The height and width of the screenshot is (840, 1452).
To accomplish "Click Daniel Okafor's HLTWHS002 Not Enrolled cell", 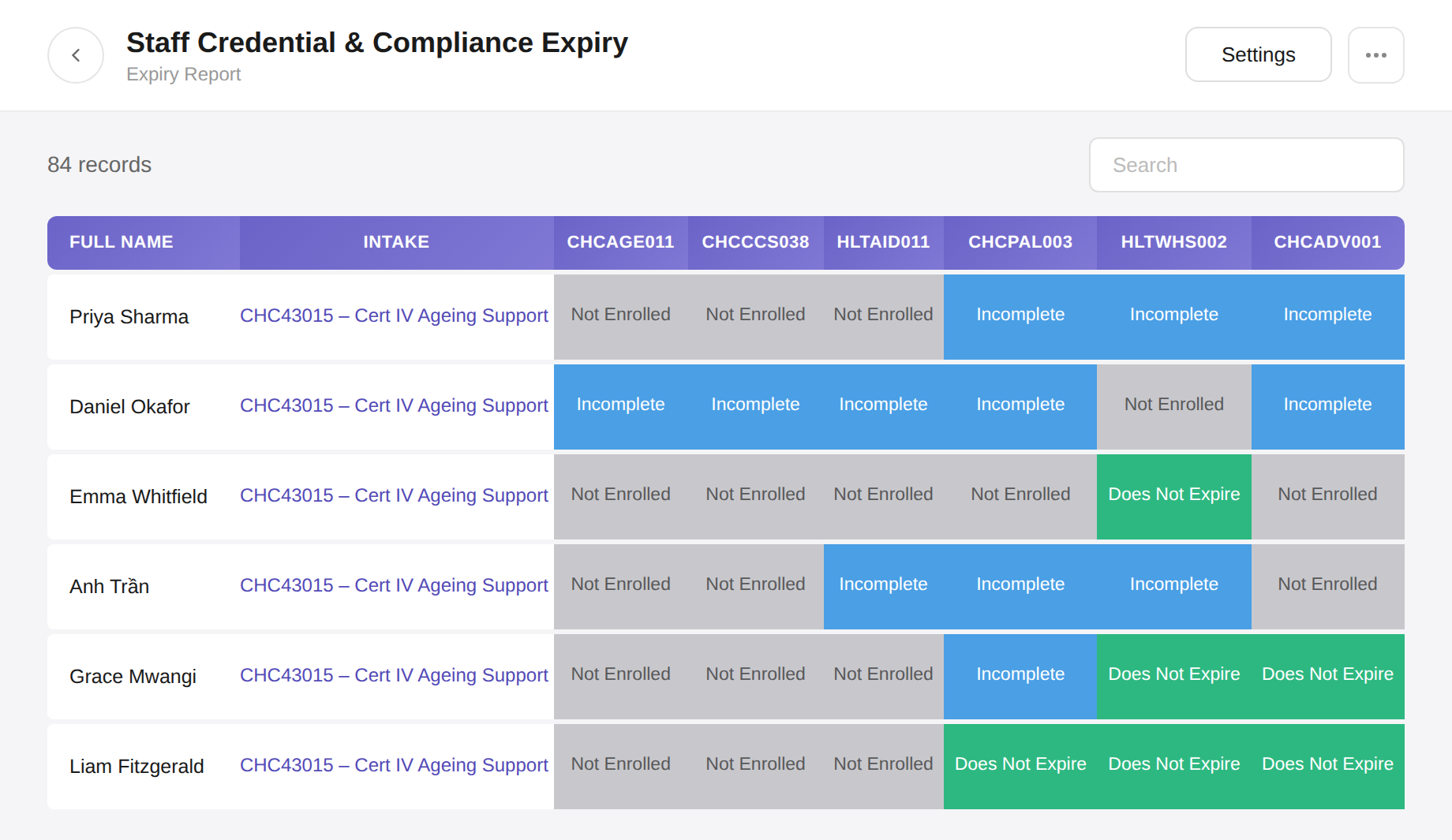I will [1173, 407].
